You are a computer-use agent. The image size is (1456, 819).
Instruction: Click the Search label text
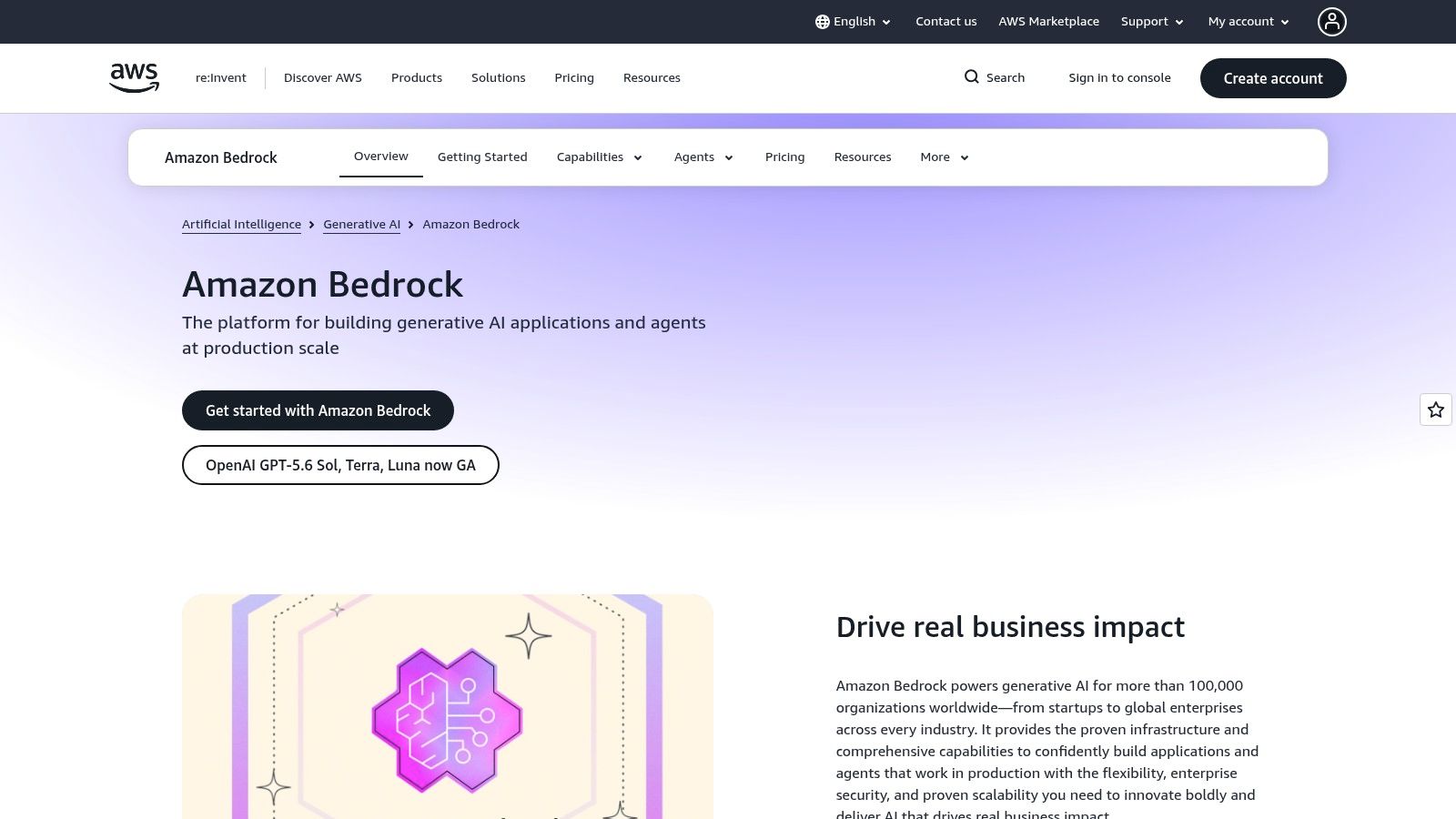1006,78
